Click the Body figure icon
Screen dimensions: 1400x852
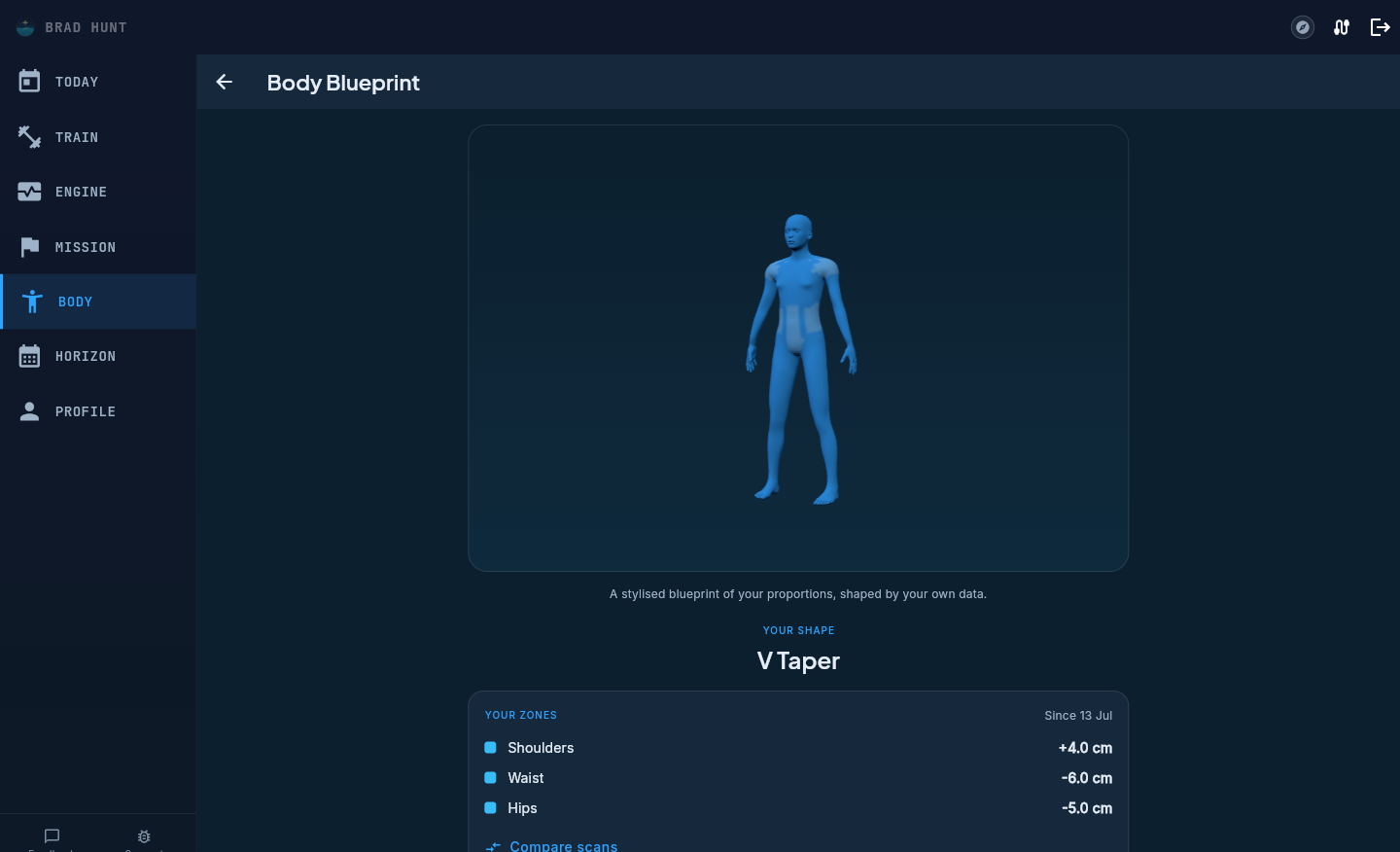pos(32,302)
